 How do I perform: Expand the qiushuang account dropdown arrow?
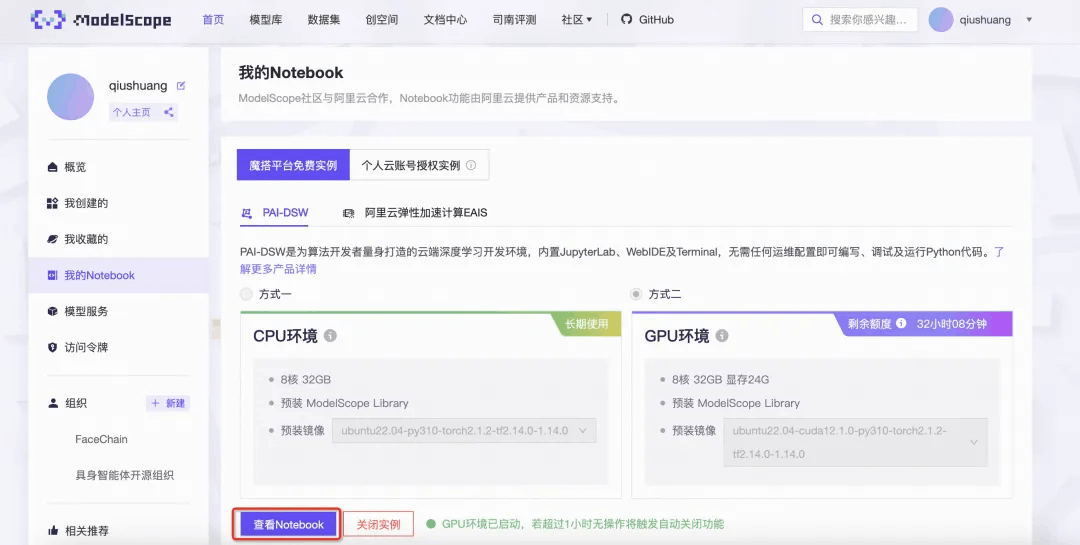point(1029,20)
